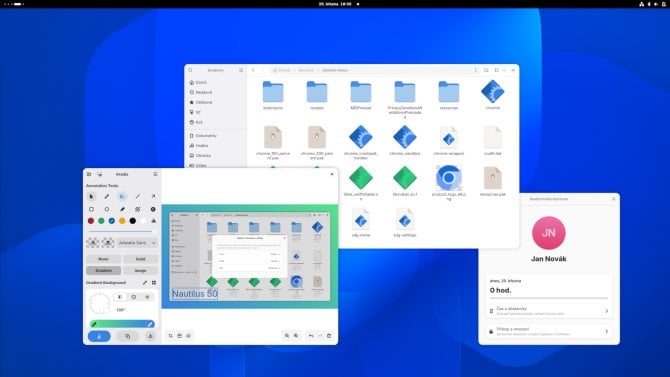The height and width of the screenshot is (377, 670).
Task: Take a new screenshot in Gradia
Action: click(100, 174)
